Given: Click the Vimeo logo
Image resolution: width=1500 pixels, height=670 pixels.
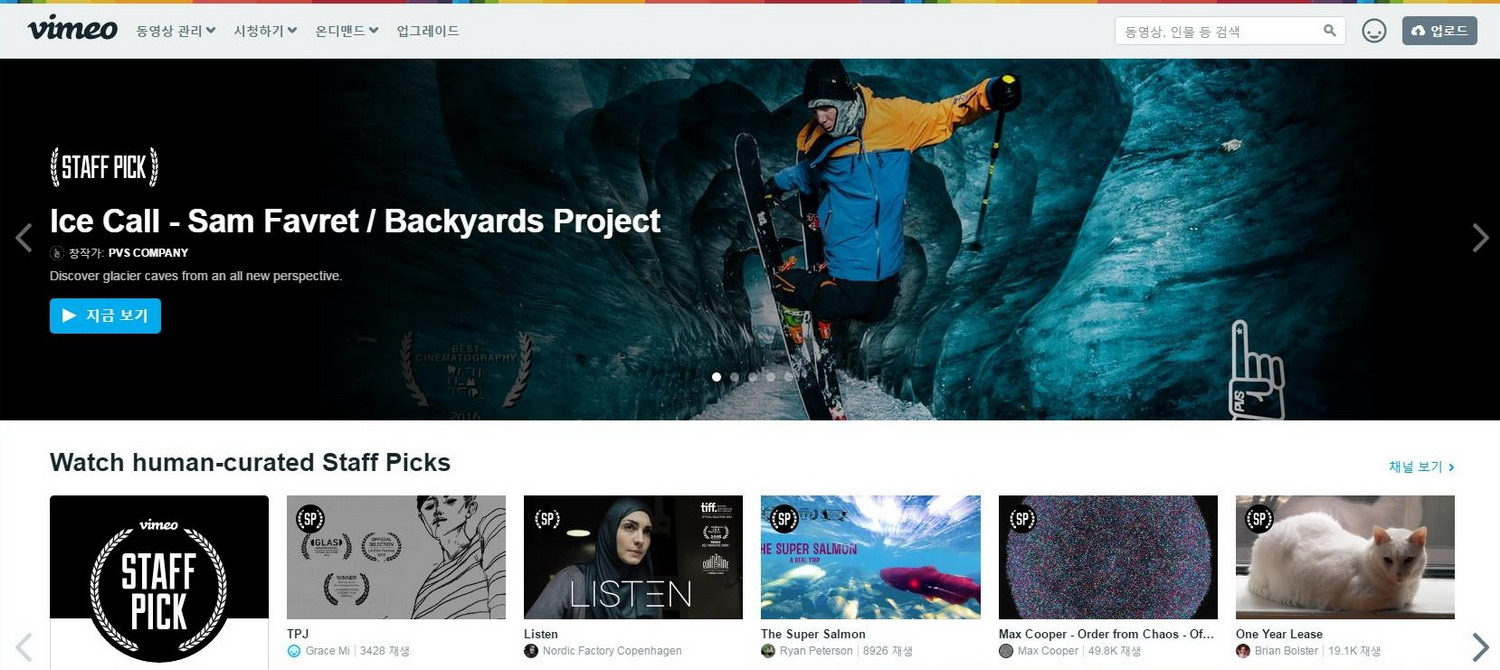Looking at the screenshot, I should 71,29.
